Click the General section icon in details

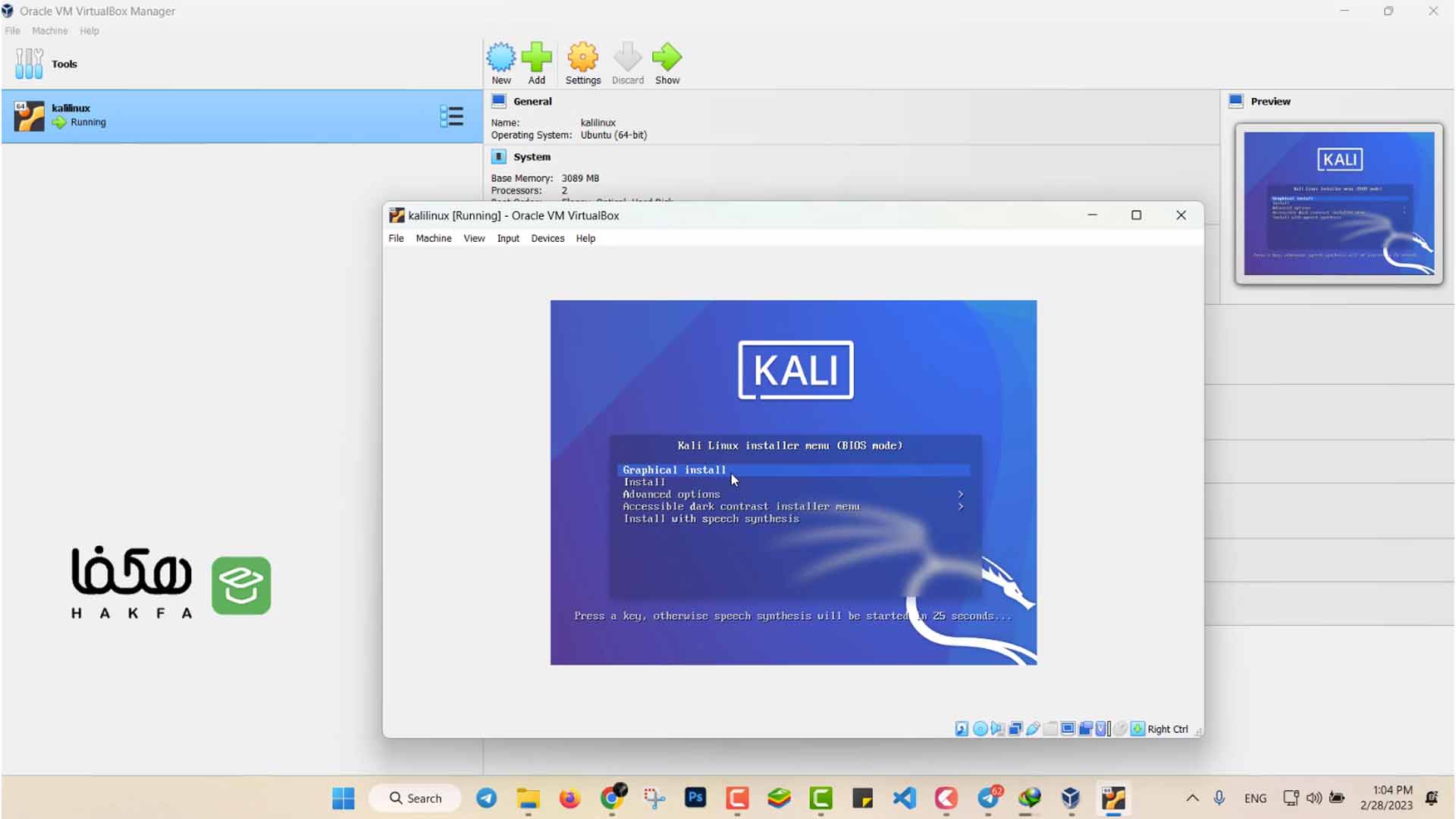[498, 101]
